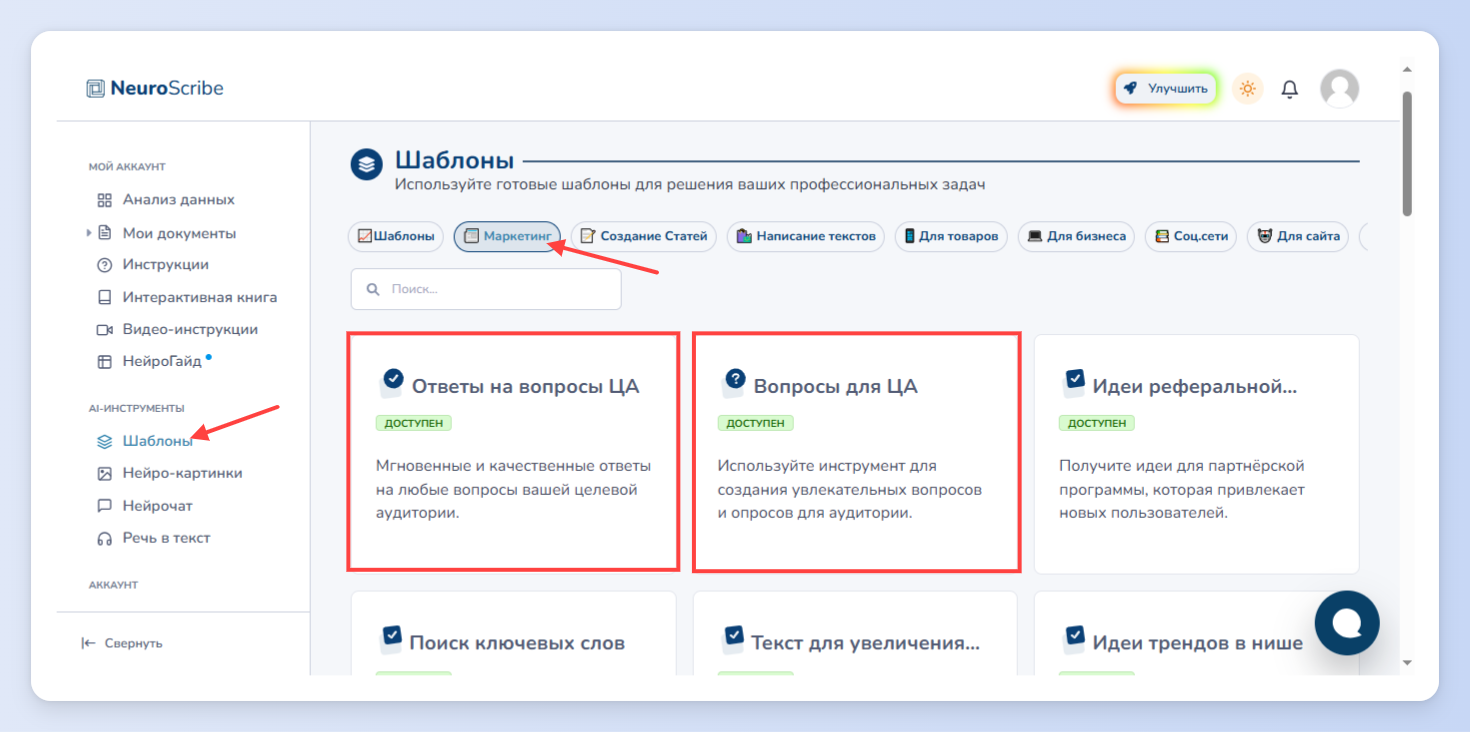Click the Свернуть collapse arrow icon
Screen dimensions: 1470x732
click(88, 643)
